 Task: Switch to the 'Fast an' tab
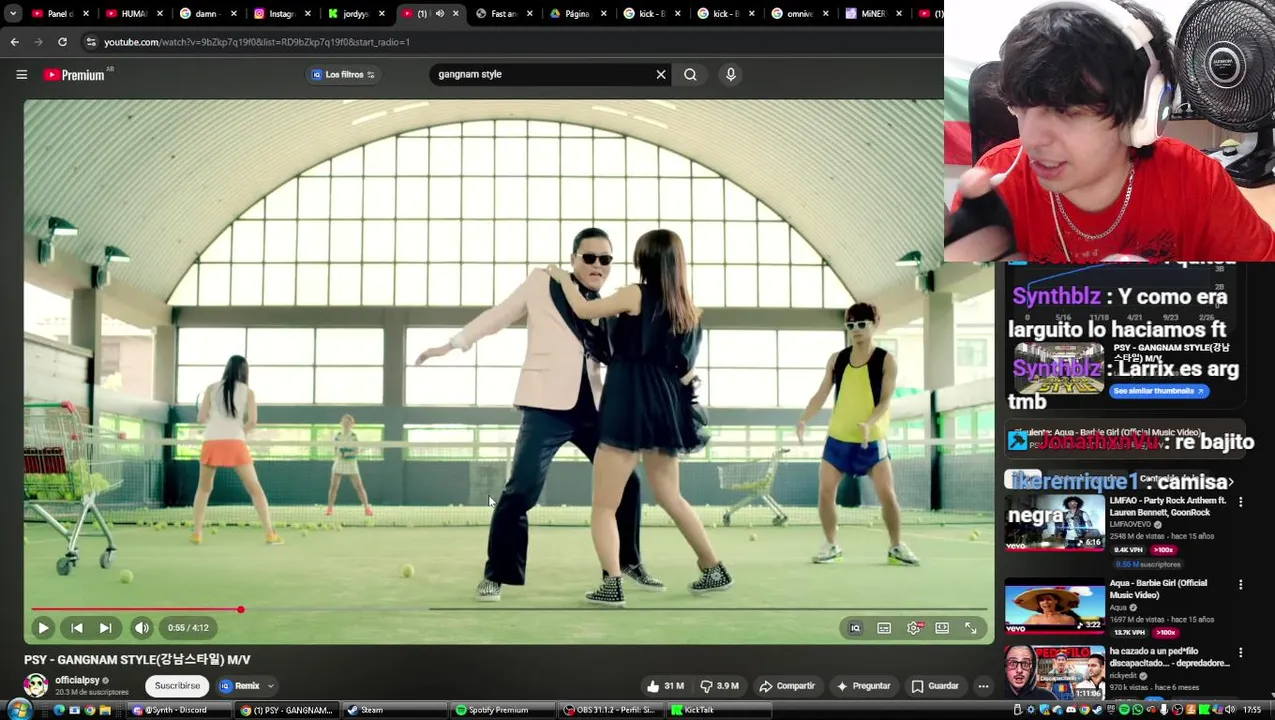pyautogui.click(x=502, y=14)
